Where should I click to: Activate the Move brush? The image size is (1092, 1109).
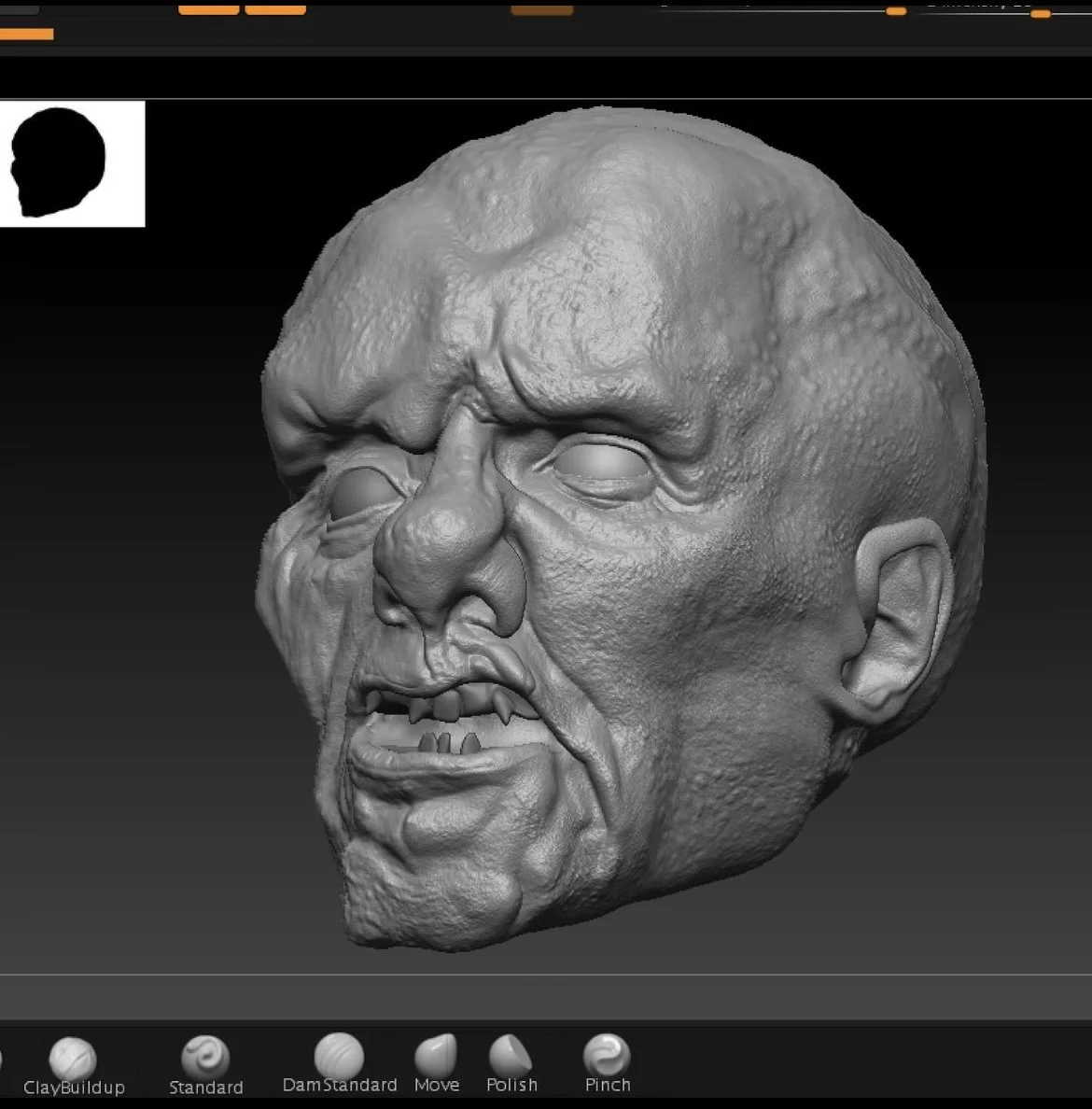(437, 1064)
